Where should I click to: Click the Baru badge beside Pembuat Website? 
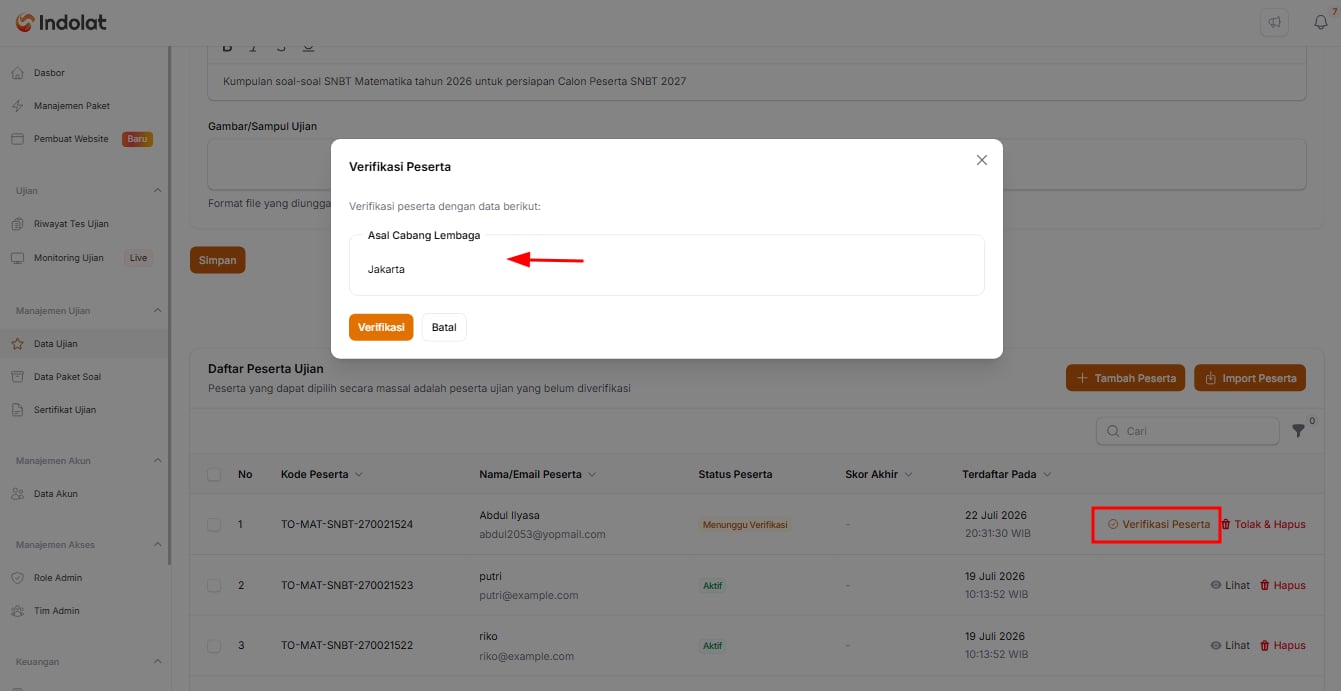(x=138, y=139)
